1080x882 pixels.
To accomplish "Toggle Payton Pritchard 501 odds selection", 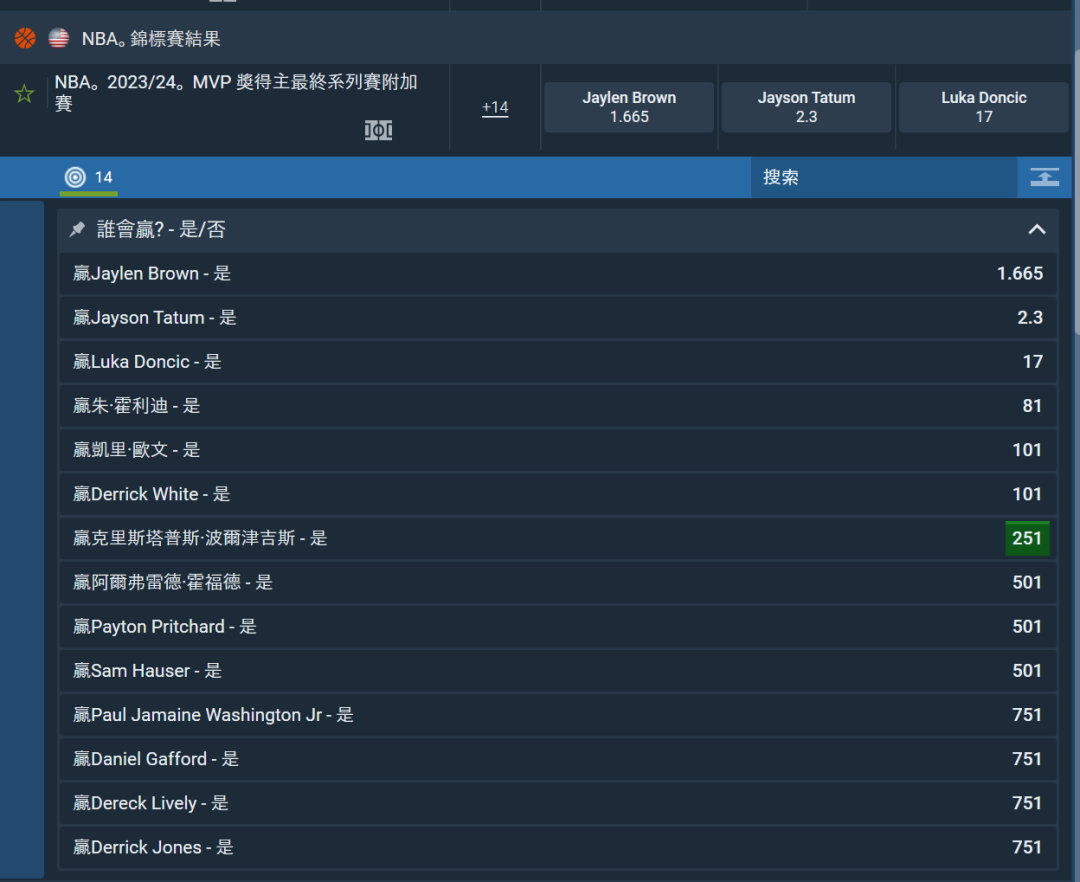I will (1026, 626).
